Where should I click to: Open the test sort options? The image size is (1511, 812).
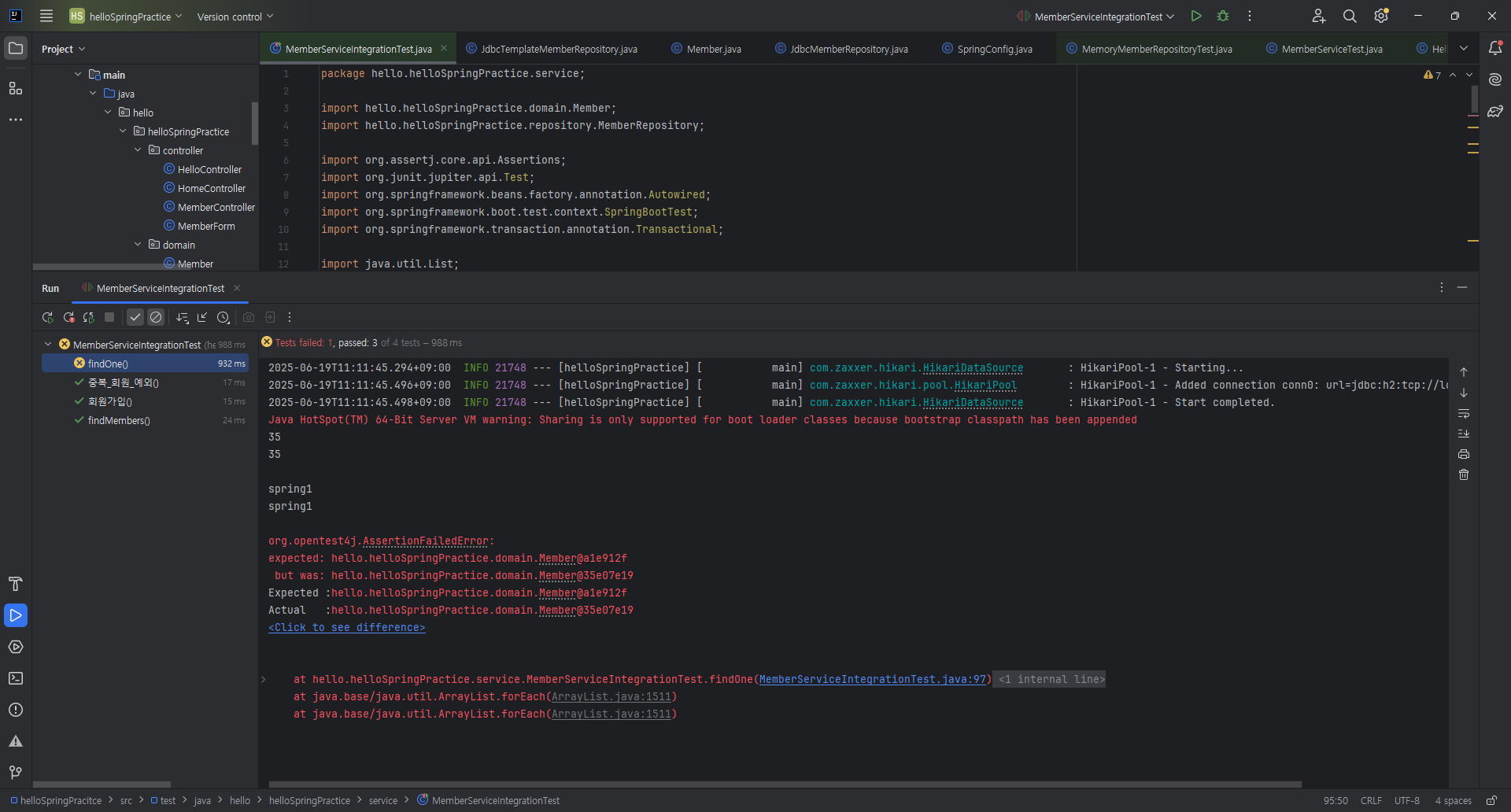[183, 317]
